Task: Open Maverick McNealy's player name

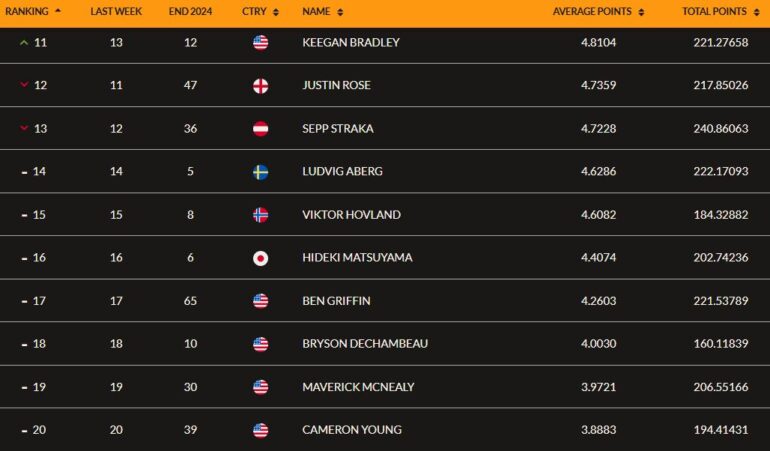Action: (x=358, y=387)
